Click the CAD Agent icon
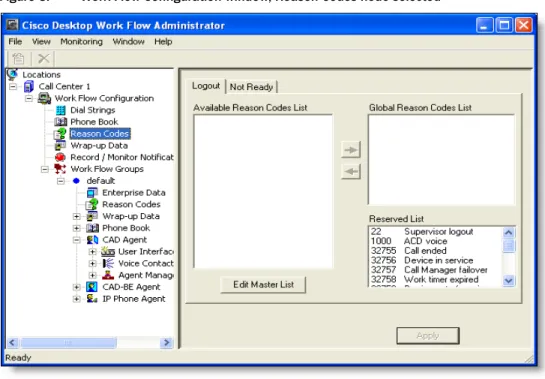 click(x=92, y=240)
